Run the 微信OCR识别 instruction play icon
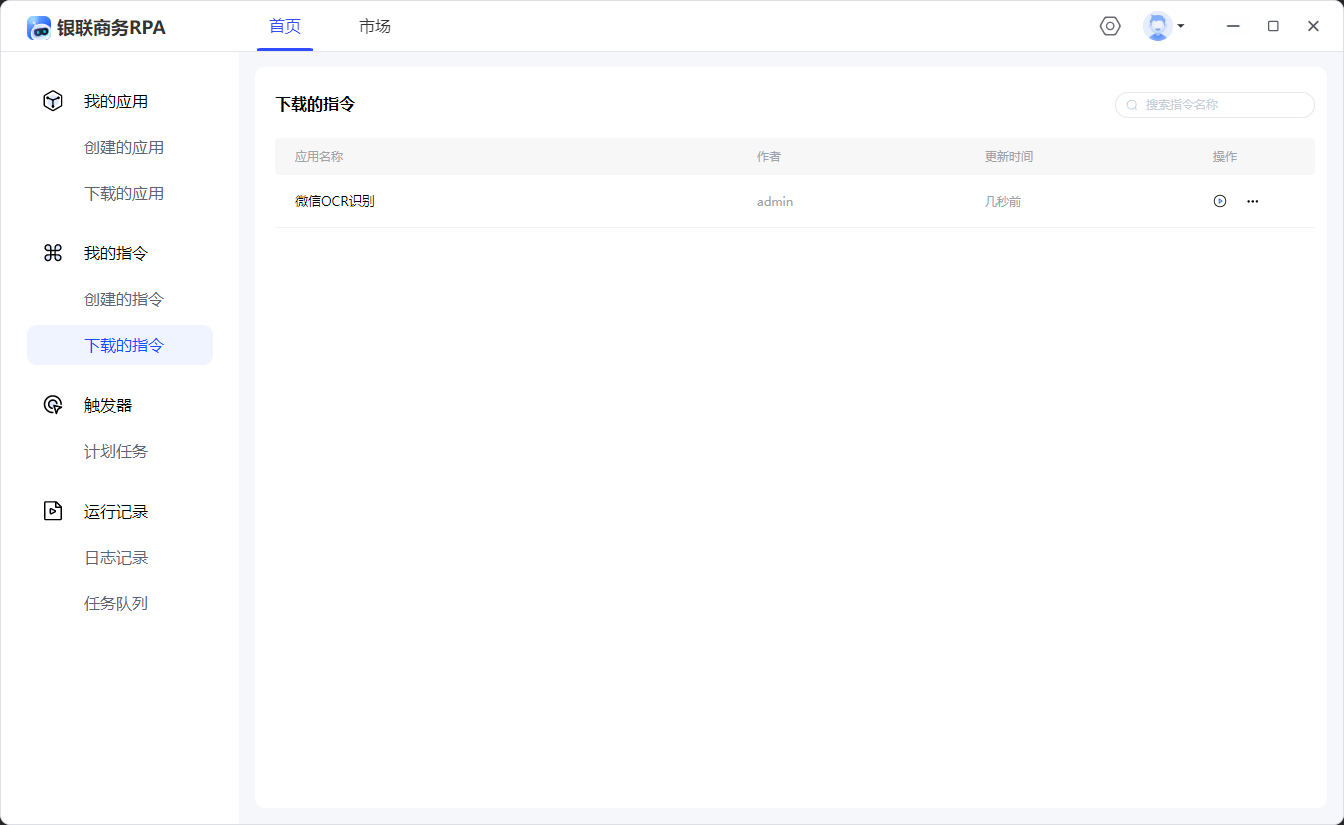1344x825 pixels. (1220, 201)
